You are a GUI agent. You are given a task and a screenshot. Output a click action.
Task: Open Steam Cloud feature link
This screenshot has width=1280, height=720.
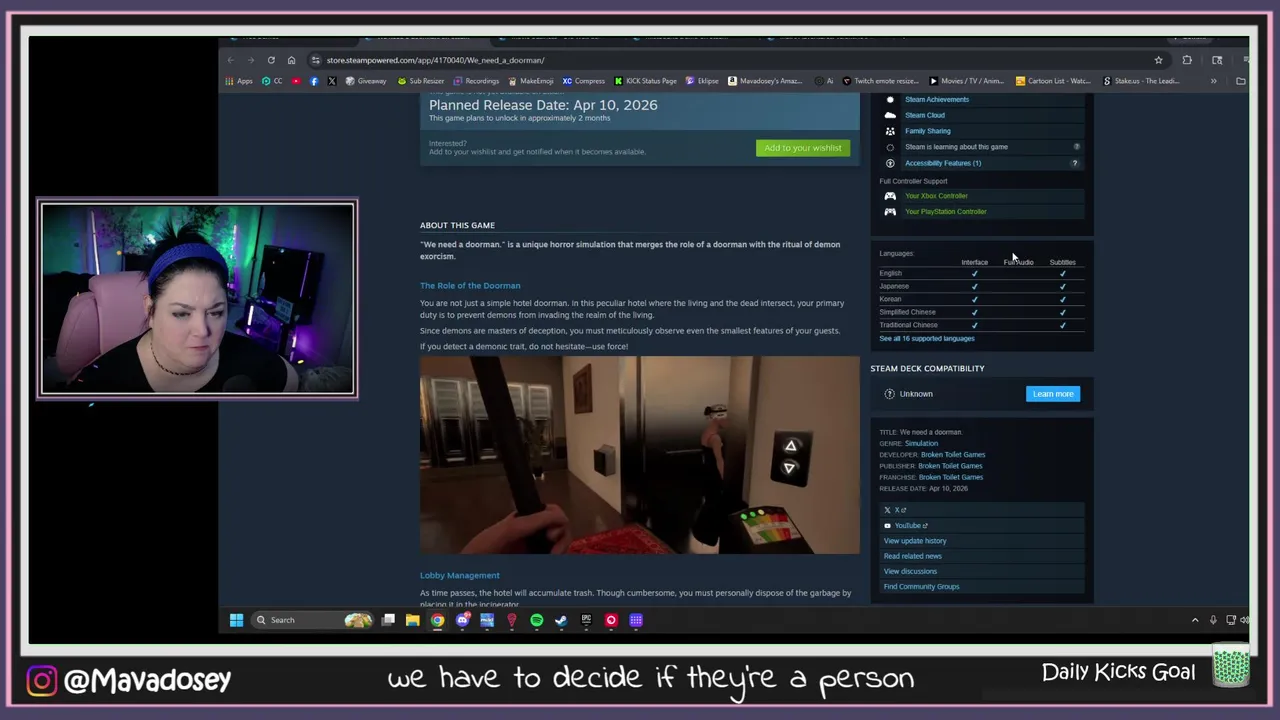[x=925, y=115]
